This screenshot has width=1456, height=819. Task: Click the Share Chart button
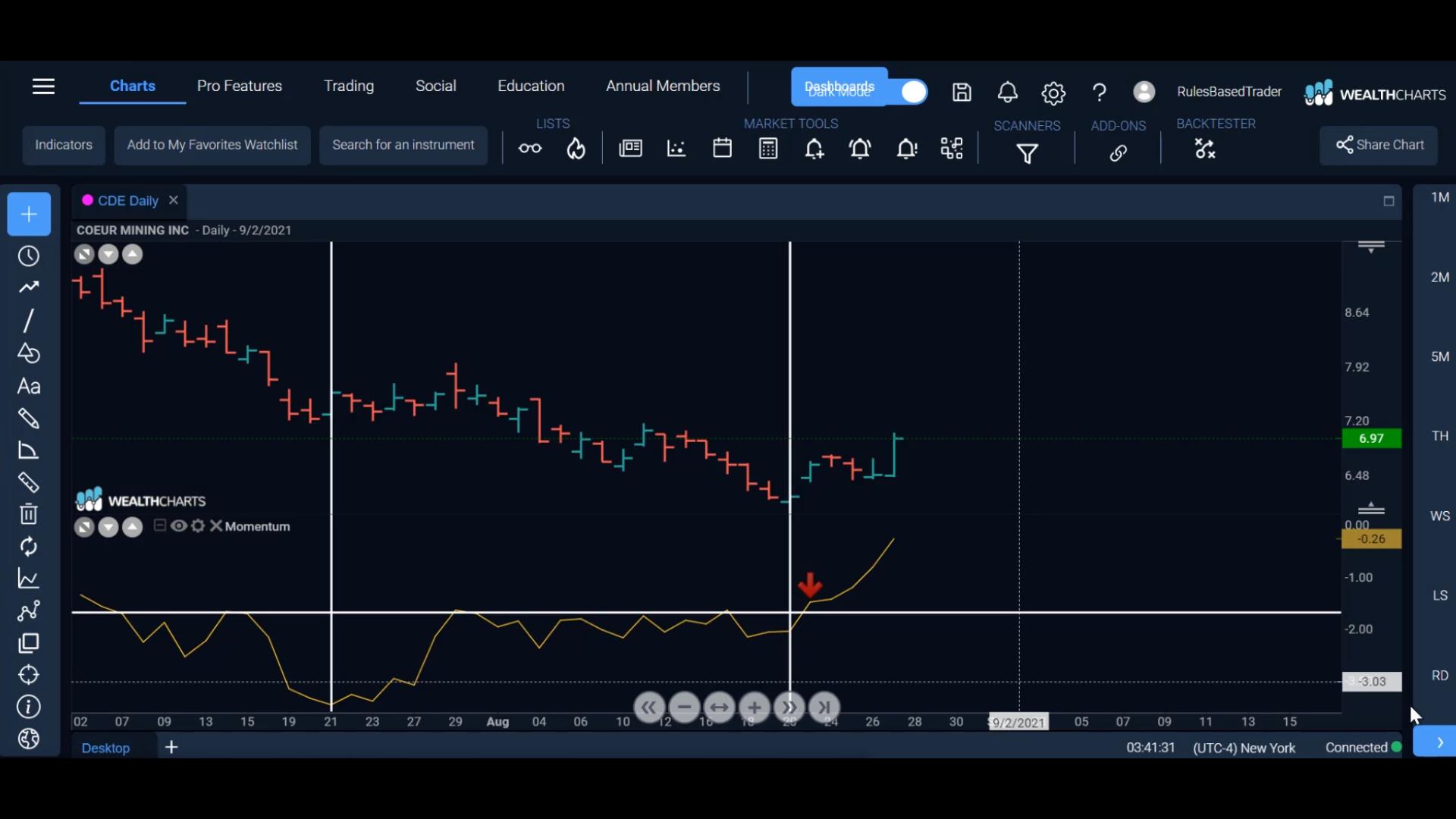point(1379,145)
